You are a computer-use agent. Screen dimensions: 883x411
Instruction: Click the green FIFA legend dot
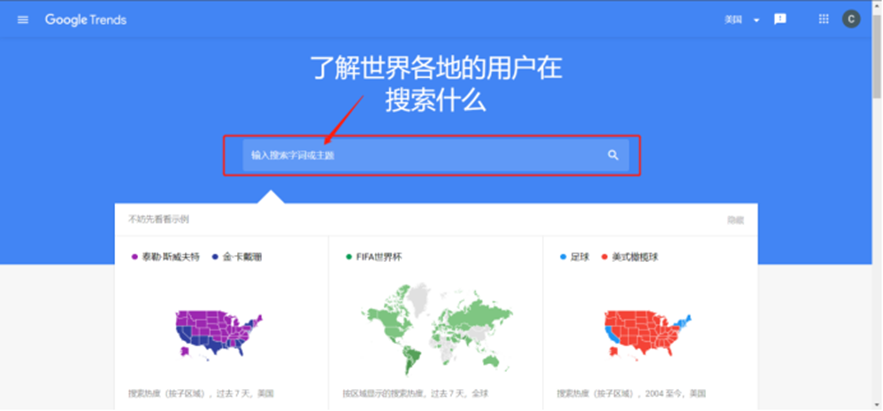[349, 257]
